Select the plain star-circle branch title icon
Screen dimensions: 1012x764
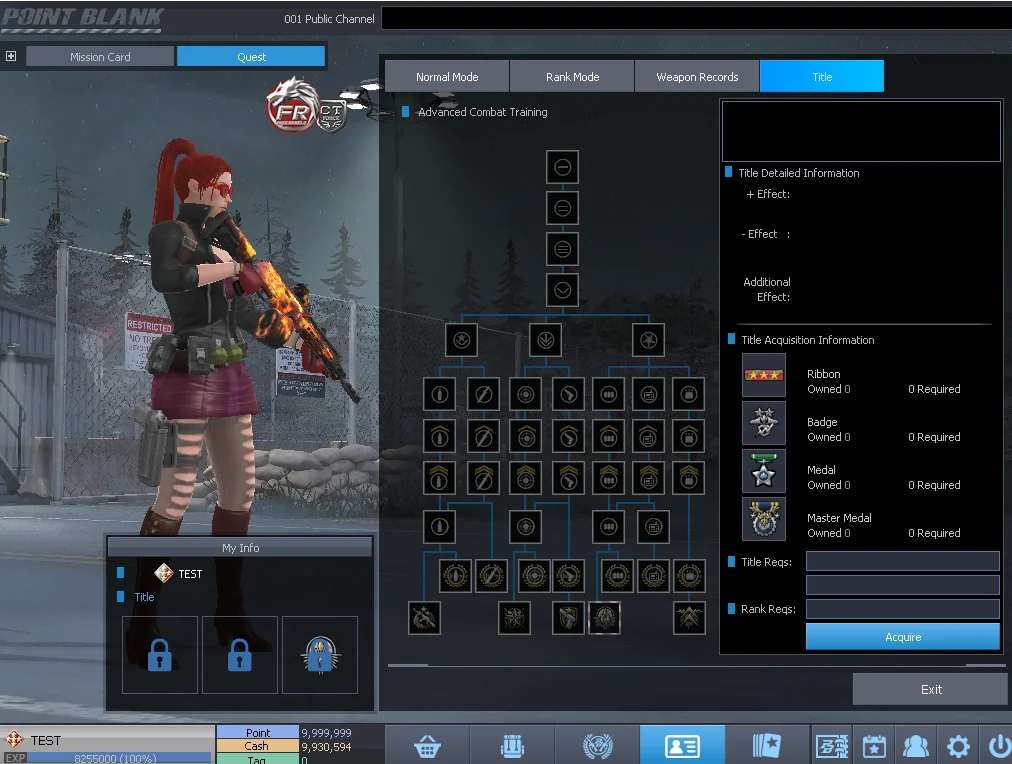click(649, 340)
